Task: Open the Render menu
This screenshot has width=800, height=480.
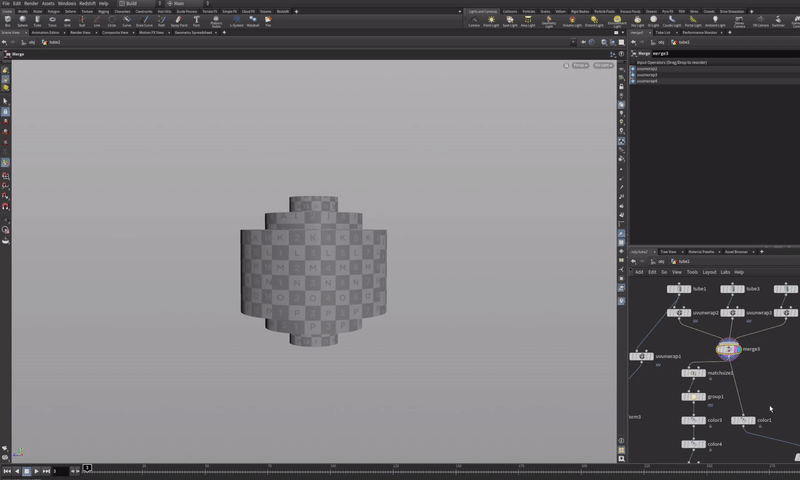Action: coord(31,3)
